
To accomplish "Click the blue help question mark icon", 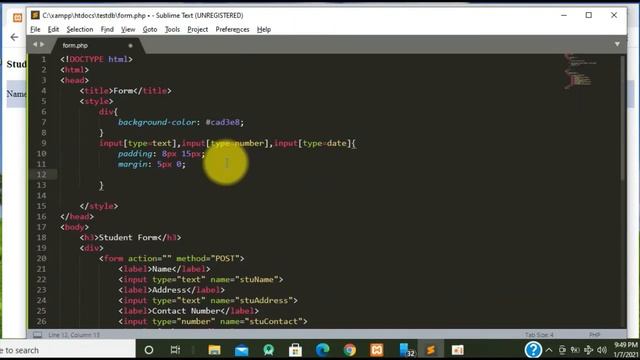I will coord(533,350).
